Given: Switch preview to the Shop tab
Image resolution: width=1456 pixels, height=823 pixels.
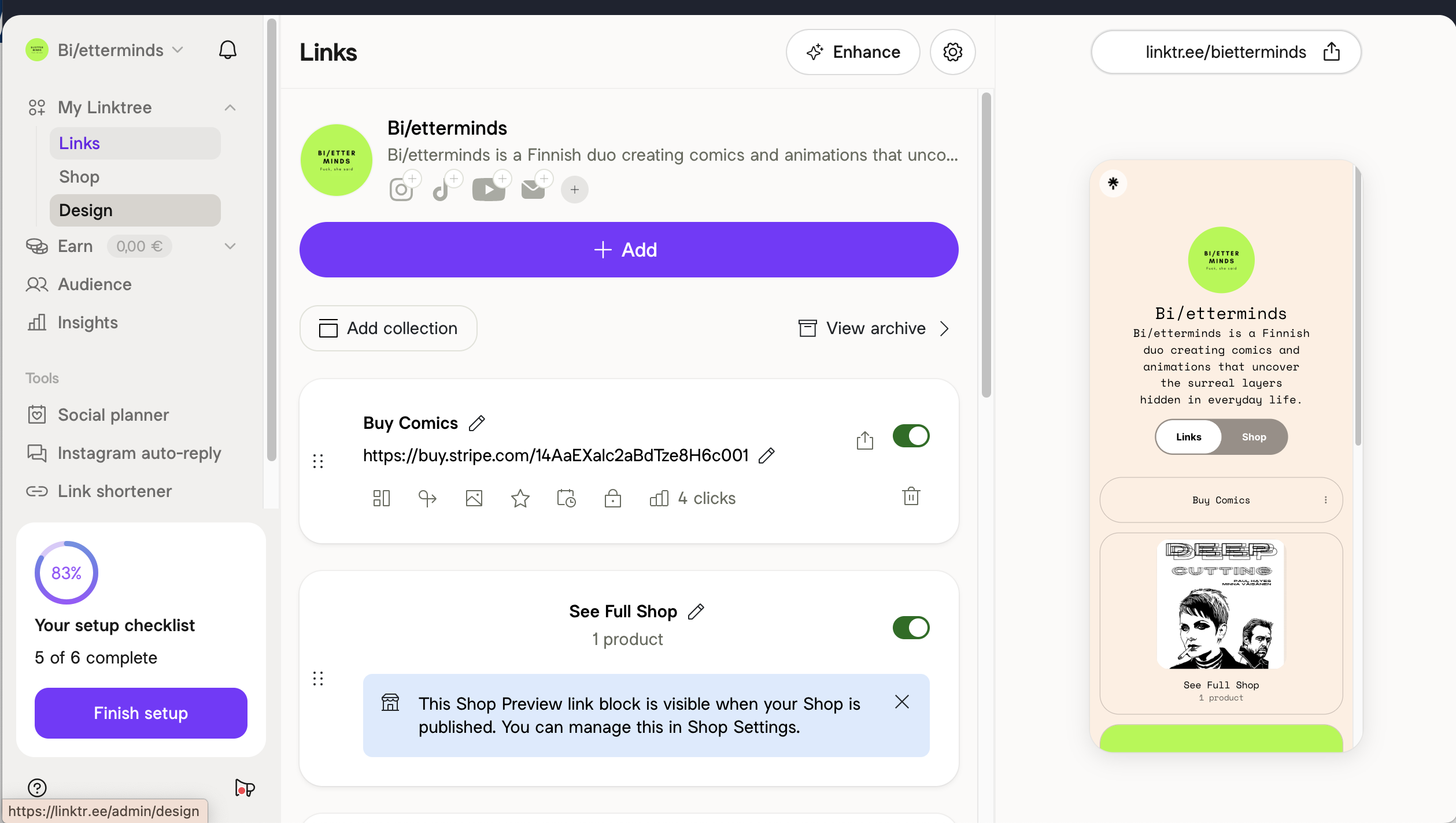Looking at the screenshot, I should [x=1253, y=437].
